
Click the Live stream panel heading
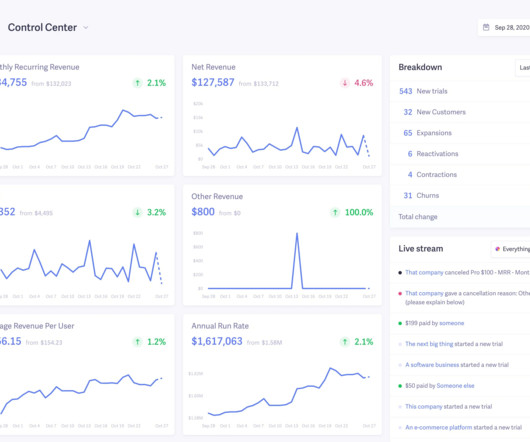(x=420, y=249)
